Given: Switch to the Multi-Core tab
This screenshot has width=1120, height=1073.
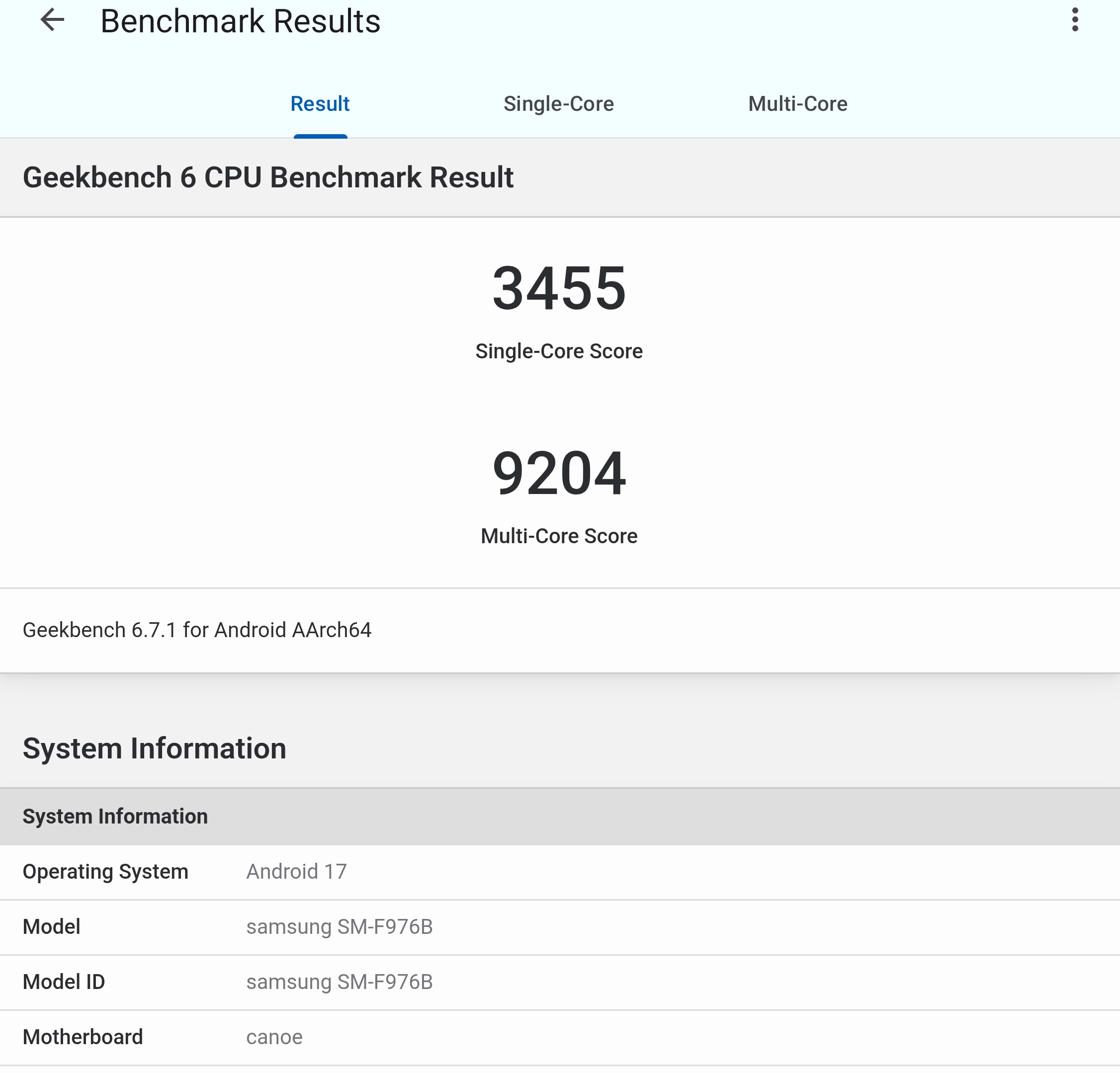Looking at the screenshot, I should pos(798,104).
